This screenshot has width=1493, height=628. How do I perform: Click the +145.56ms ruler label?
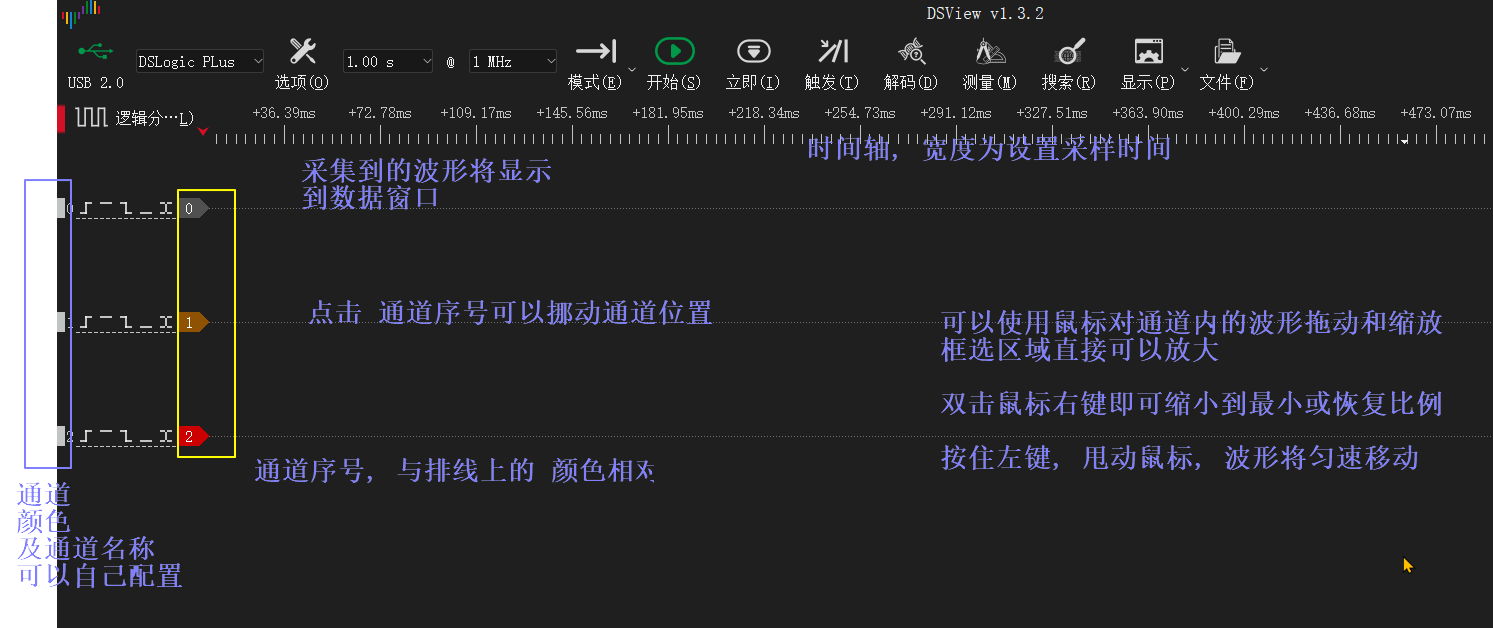[572, 113]
